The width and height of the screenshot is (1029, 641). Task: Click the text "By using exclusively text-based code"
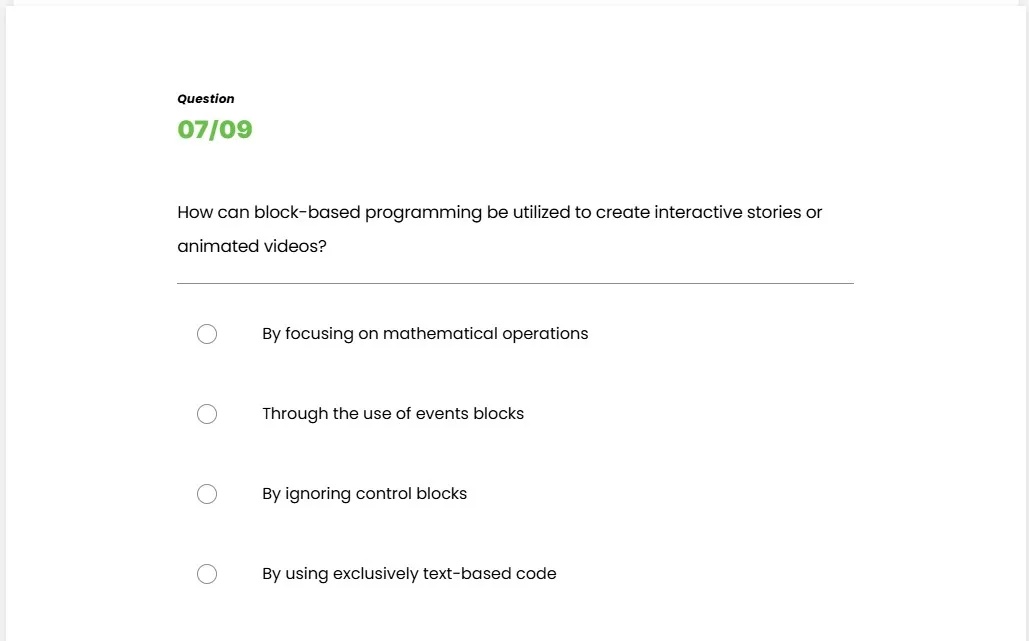click(x=409, y=574)
